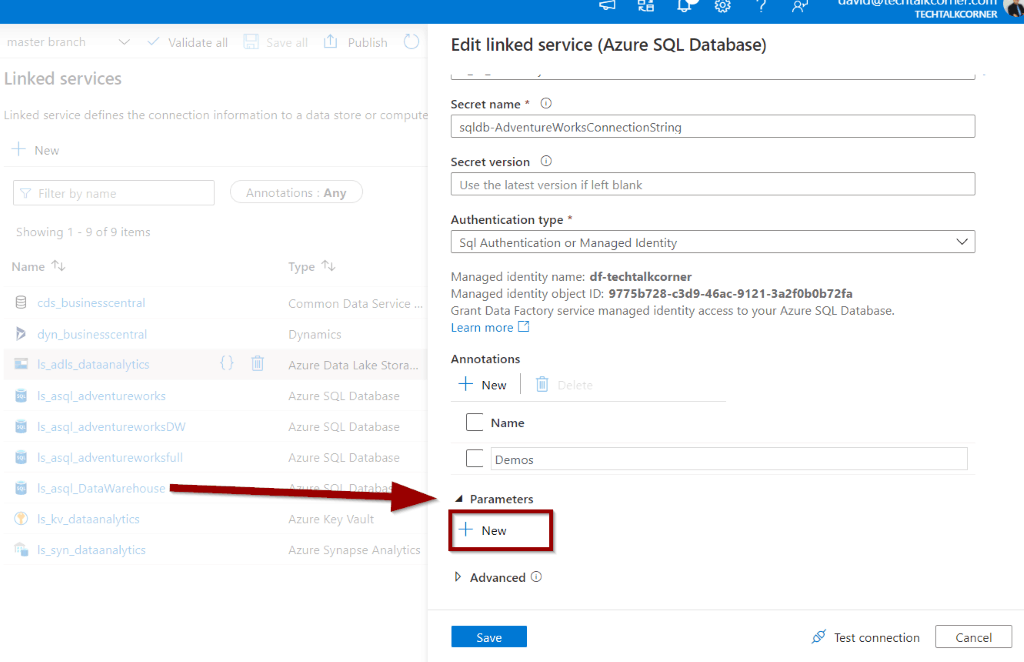Click the ls_asql_adventureworks SQL icon
Screen dimensions: 1024x662
pyautogui.click(x=21, y=396)
